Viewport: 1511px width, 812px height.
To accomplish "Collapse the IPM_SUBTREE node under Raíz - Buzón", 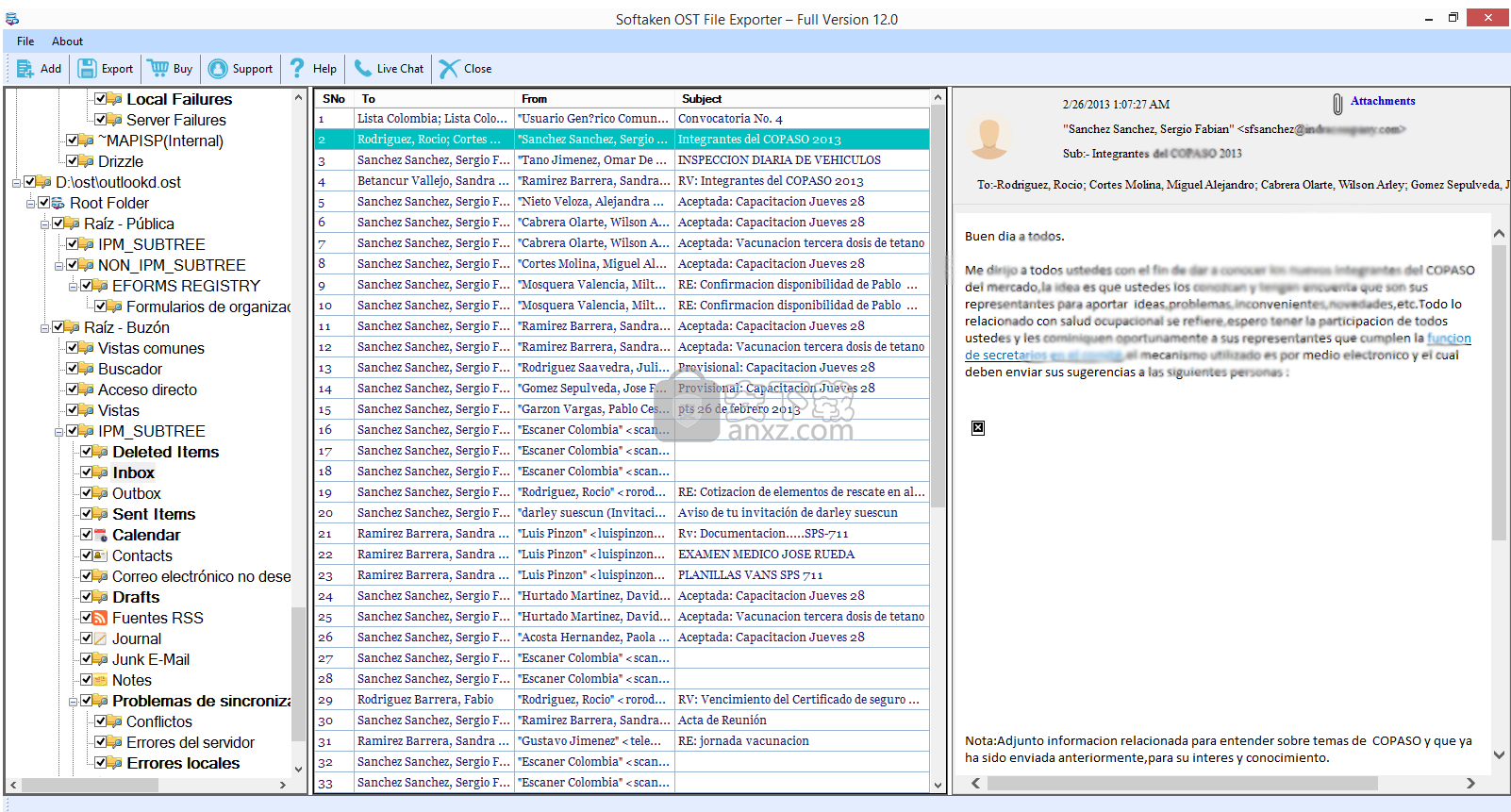I will point(58,431).
